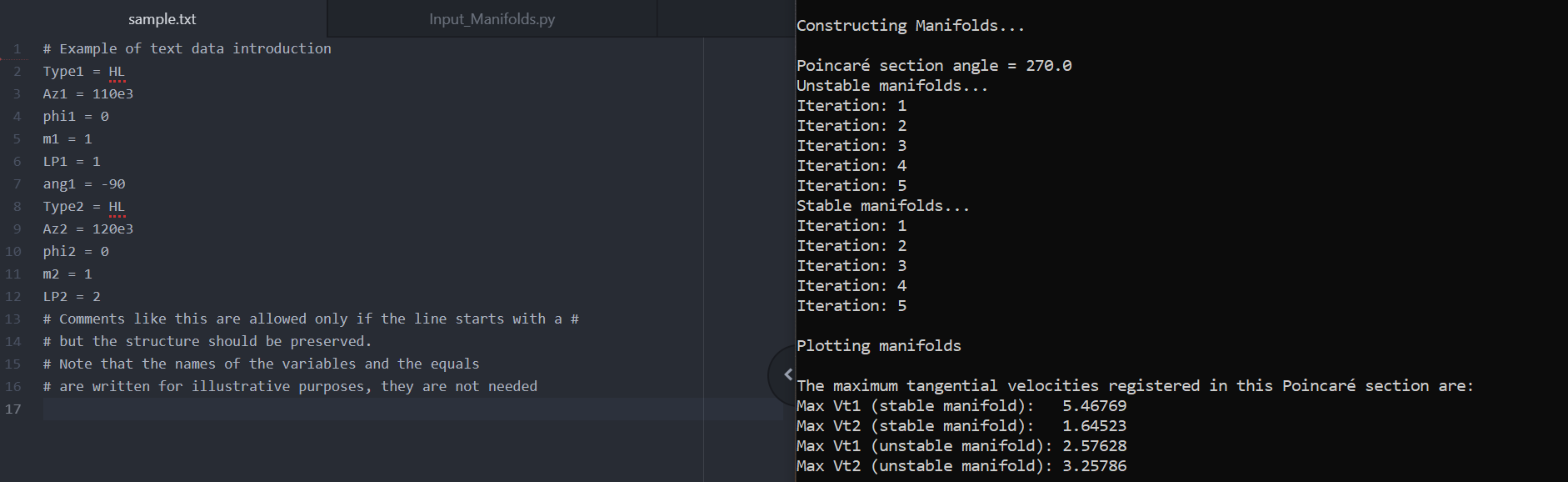This screenshot has width=1568, height=482.
Task: Click line number 1 in the gutter
Action: (x=17, y=48)
